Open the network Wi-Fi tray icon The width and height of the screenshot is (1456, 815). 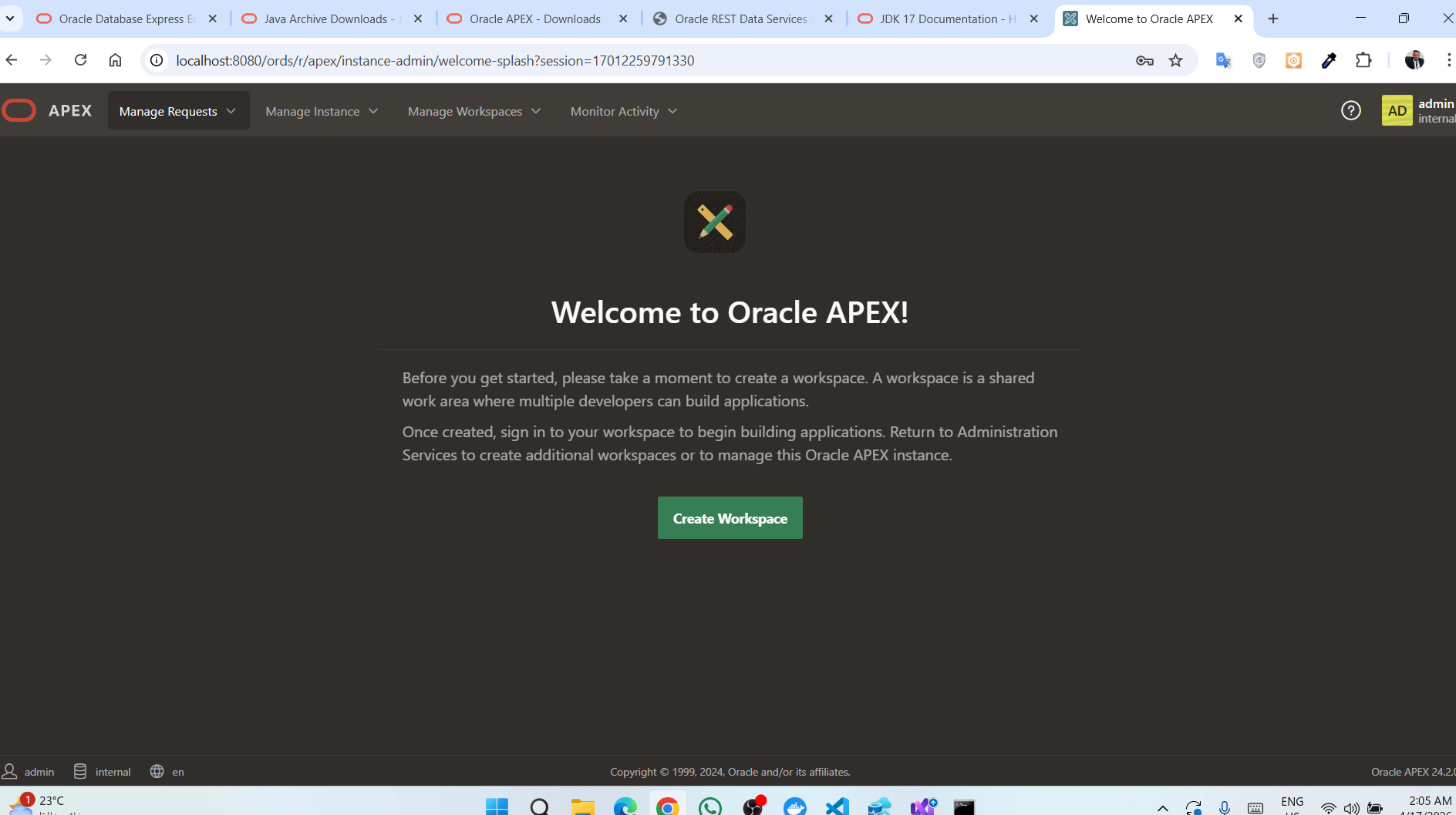click(1328, 808)
